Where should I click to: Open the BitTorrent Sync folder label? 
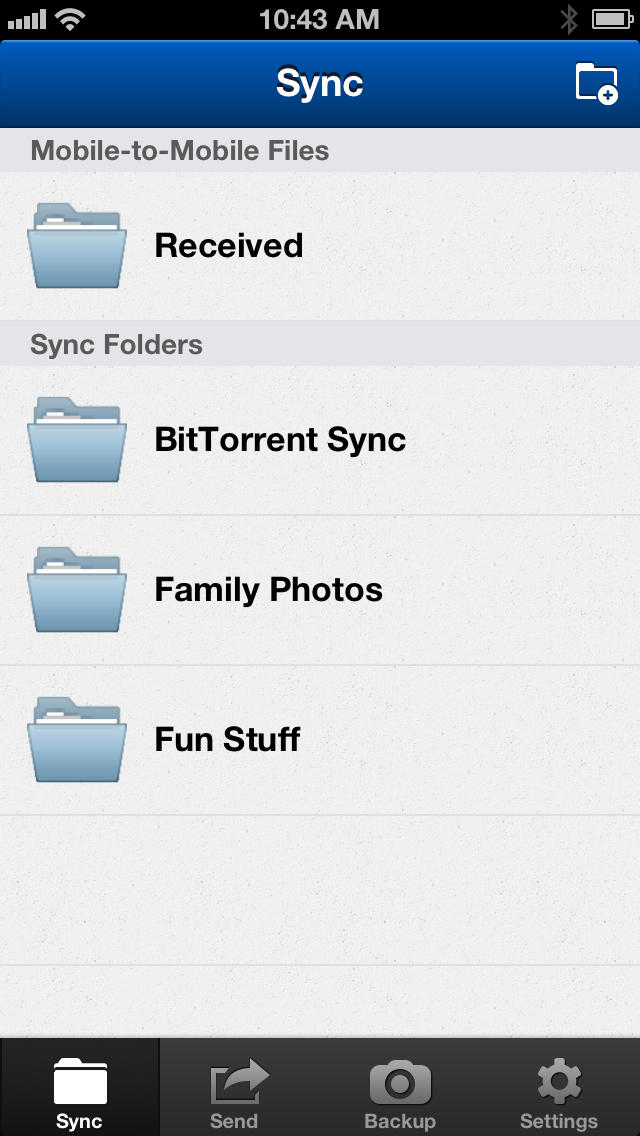click(x=280, y=440)
